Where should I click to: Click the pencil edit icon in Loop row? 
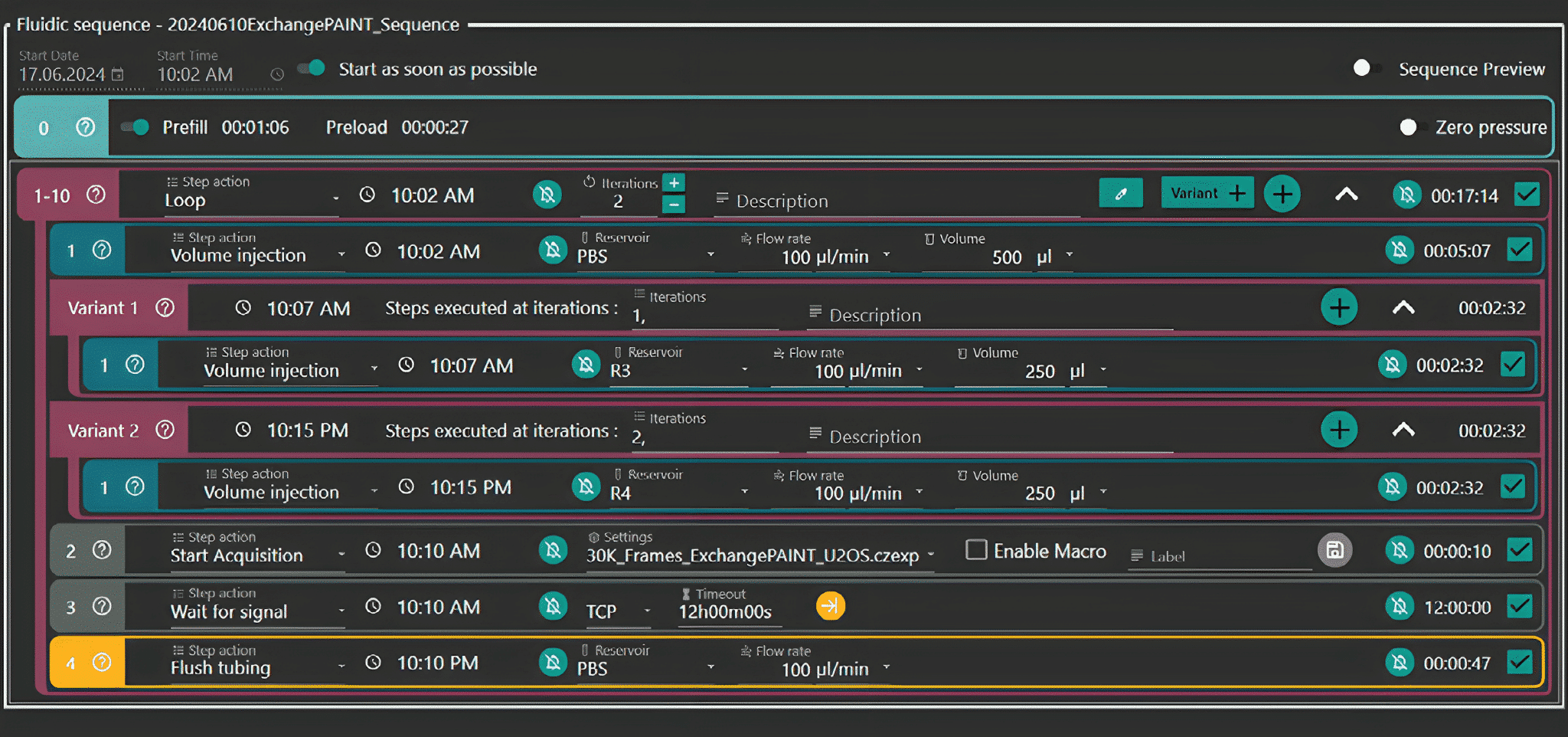tap(1120, 194)
